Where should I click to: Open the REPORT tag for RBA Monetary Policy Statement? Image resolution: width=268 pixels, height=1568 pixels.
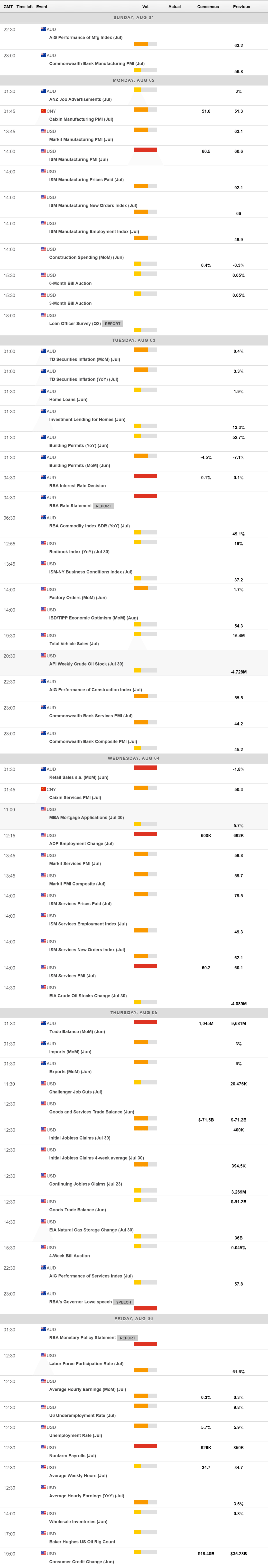[127, 1338]
